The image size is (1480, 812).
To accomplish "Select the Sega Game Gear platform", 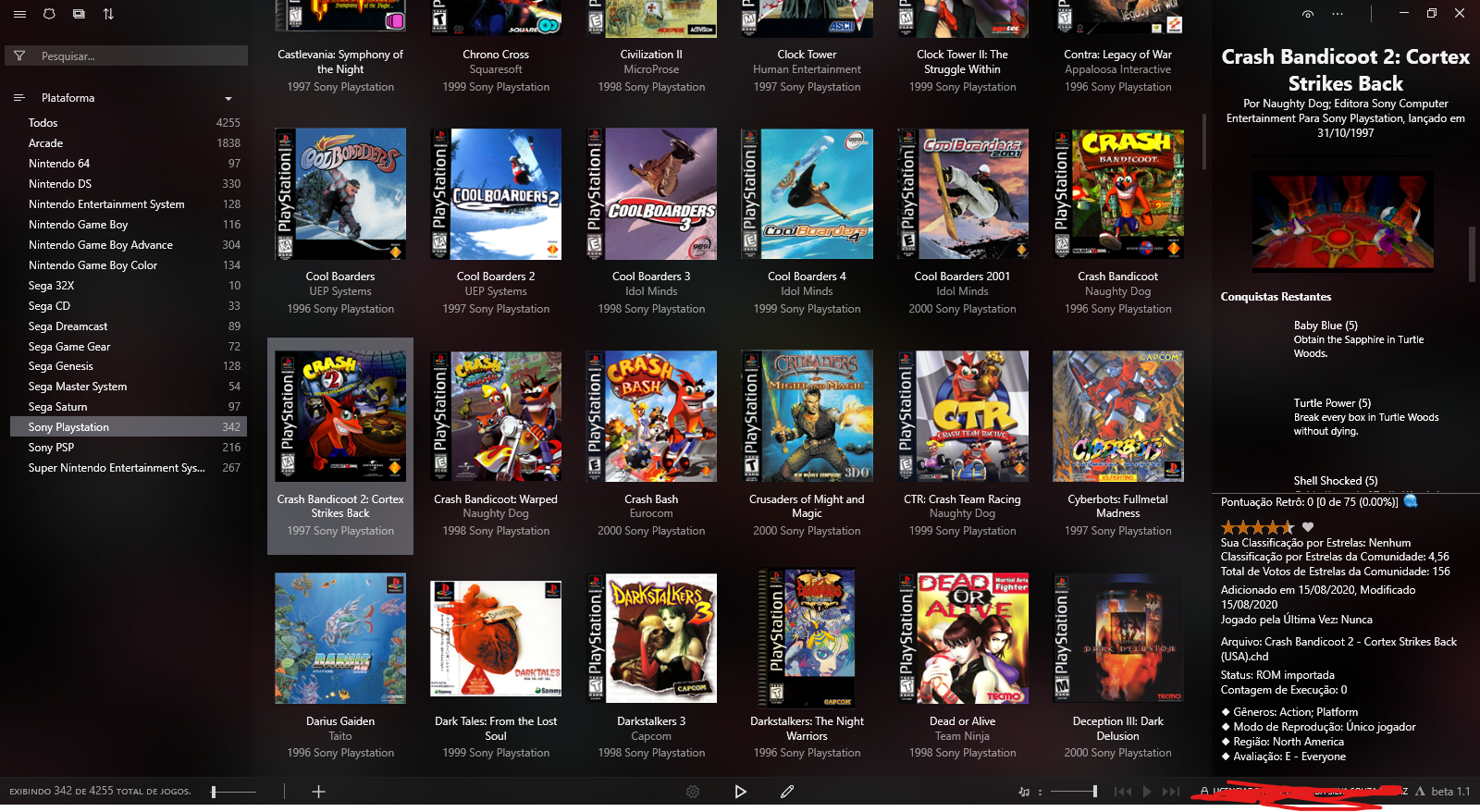I will click(x=129, y=347).
